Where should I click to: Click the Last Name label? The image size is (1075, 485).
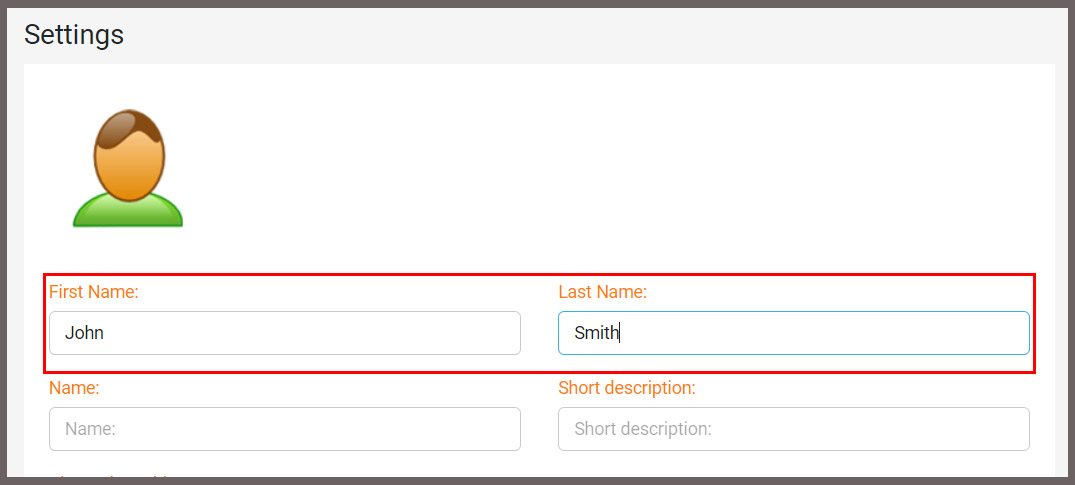tap(603, 292)
